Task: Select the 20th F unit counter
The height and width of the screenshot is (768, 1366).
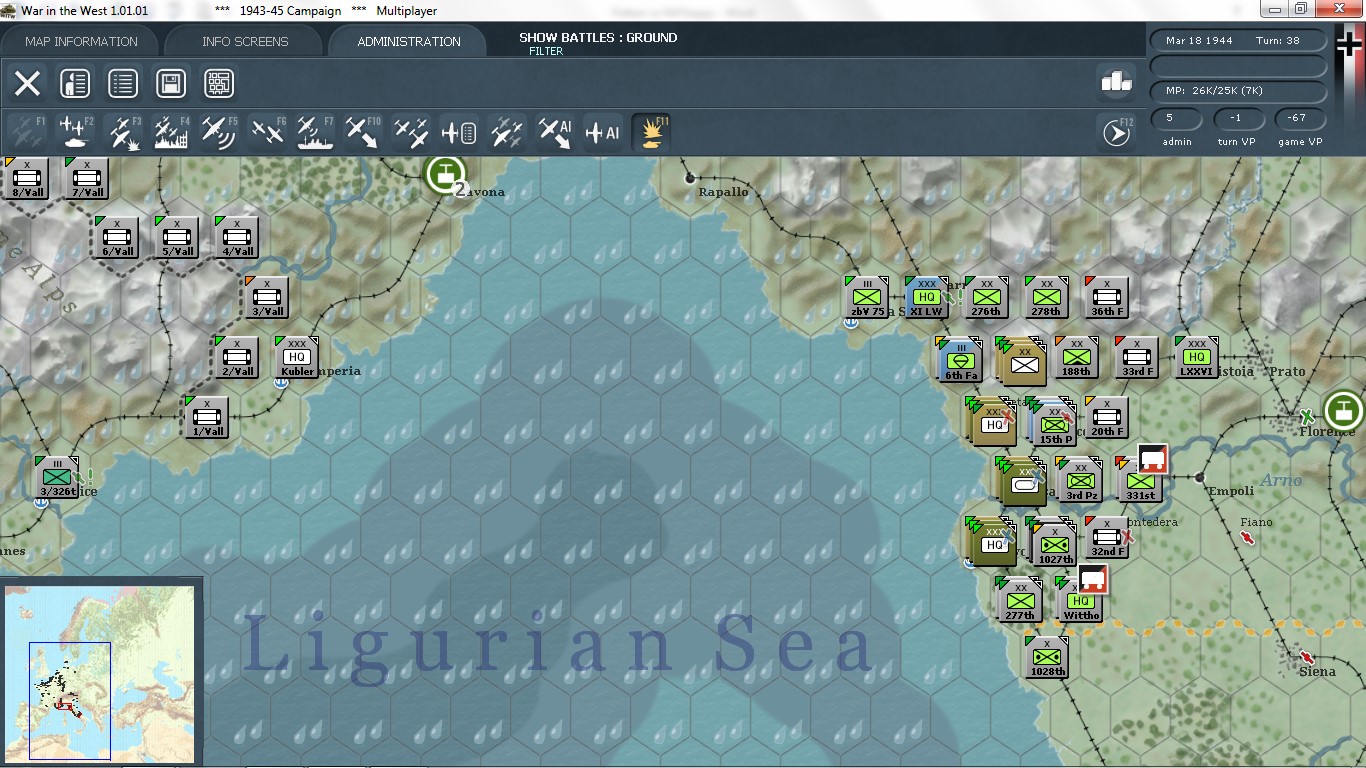Action: point(1107,418)
